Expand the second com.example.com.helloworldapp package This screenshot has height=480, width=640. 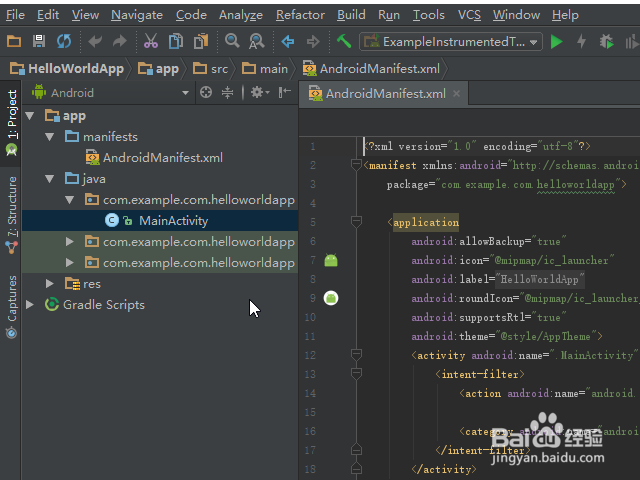click(70, 242)
